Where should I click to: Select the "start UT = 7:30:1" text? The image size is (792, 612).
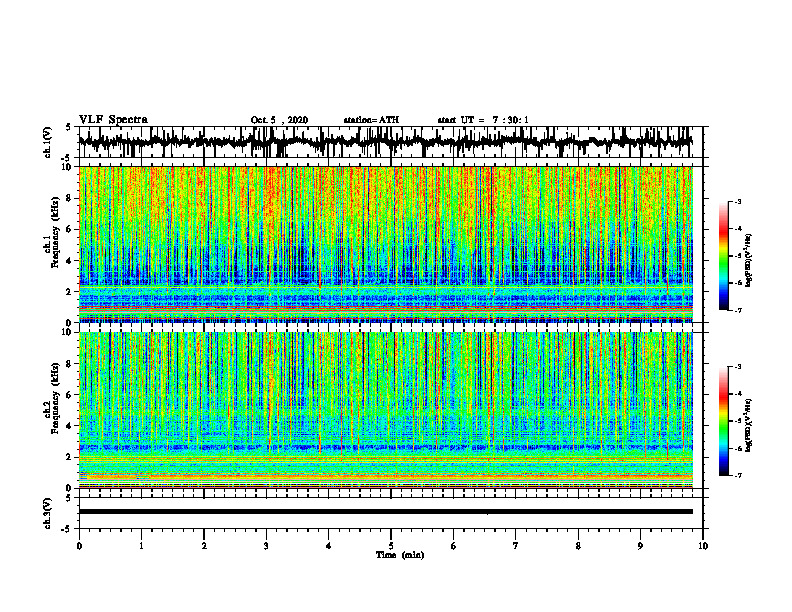pos(483,120)
